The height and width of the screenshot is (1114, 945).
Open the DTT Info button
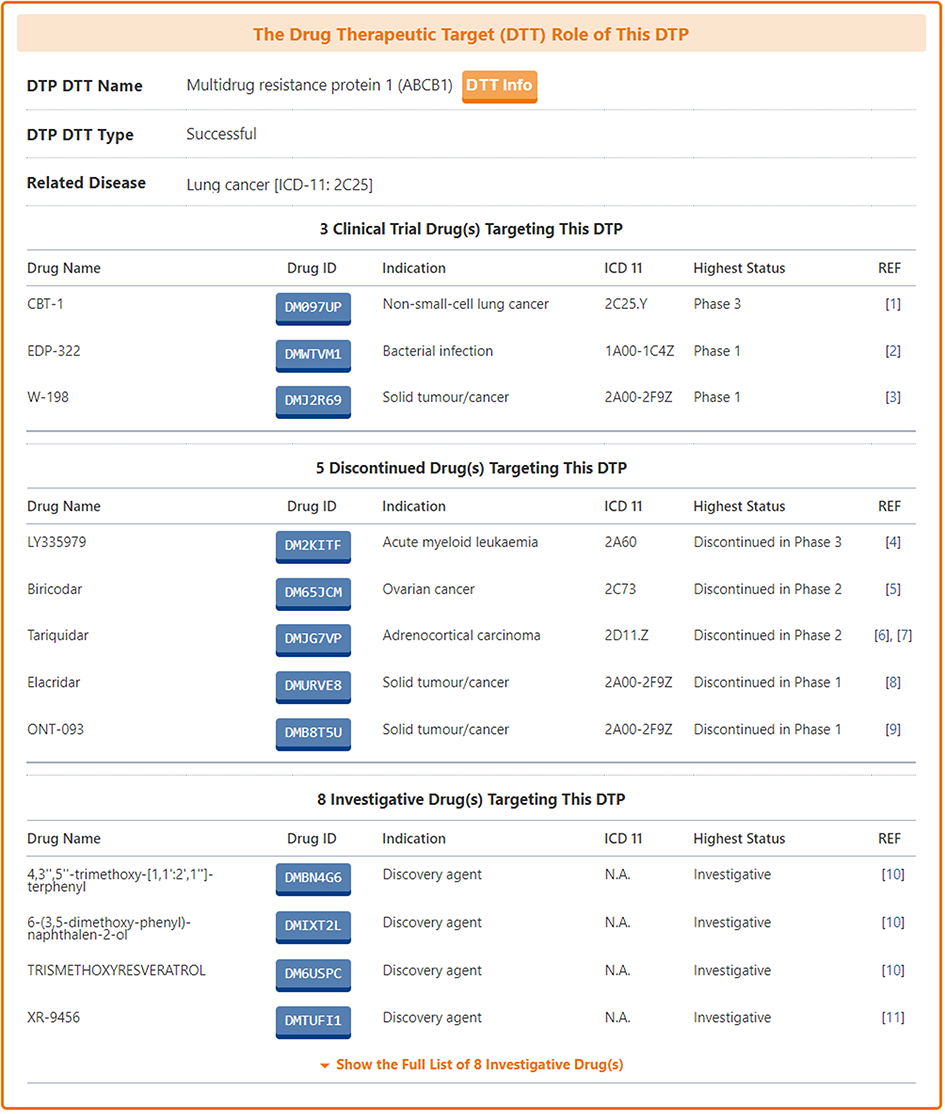[x=499, y=86]
